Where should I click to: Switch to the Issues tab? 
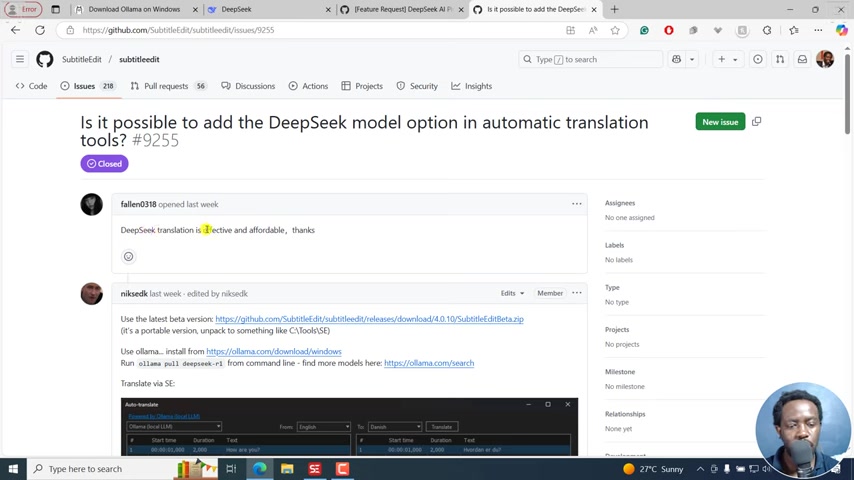coord(89,86)
